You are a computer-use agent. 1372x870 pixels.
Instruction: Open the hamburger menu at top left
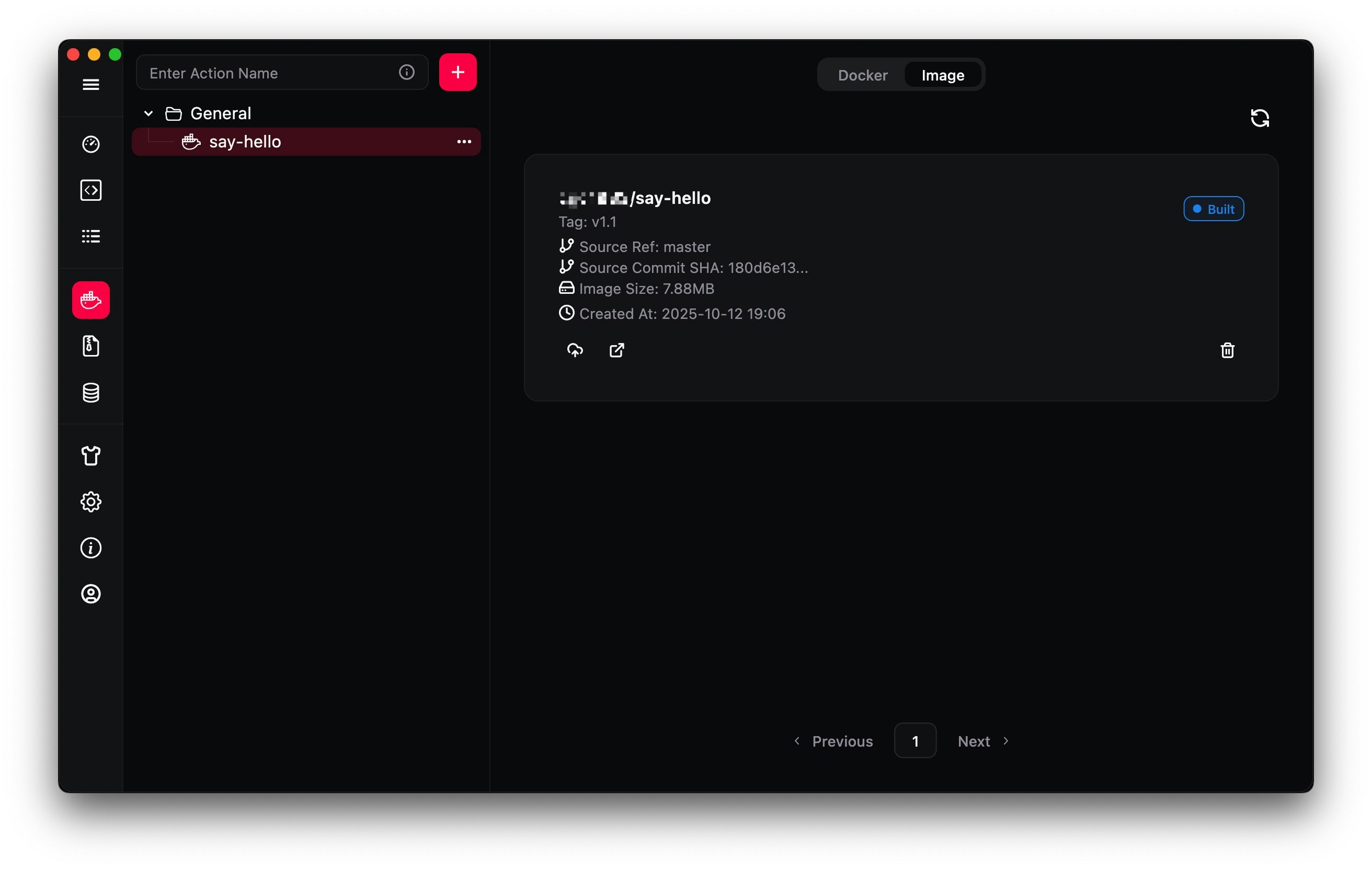[90, 84]
